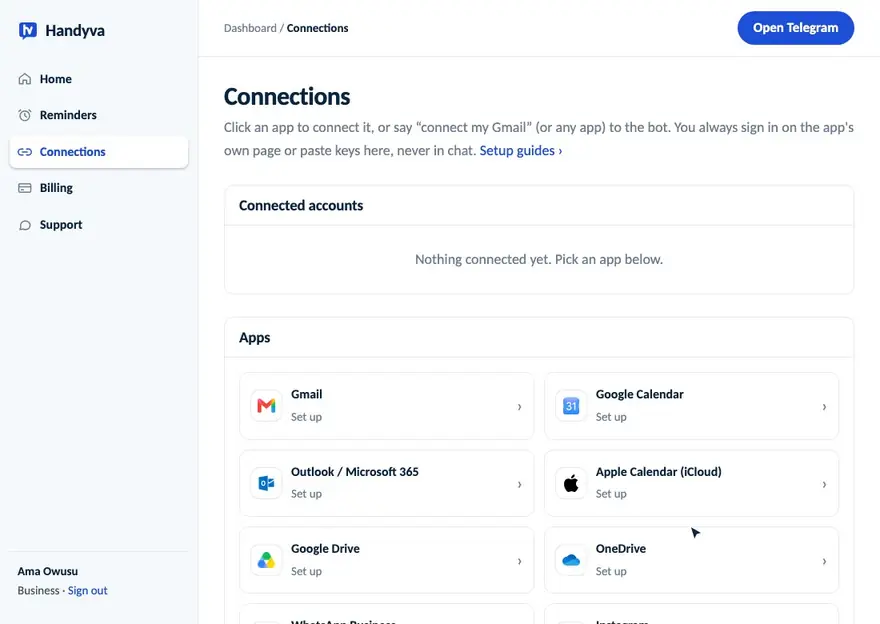The height and width of the screenshot is (624, 880).
Task: Select Connections label in the sidebar
Action: [72, 152]
